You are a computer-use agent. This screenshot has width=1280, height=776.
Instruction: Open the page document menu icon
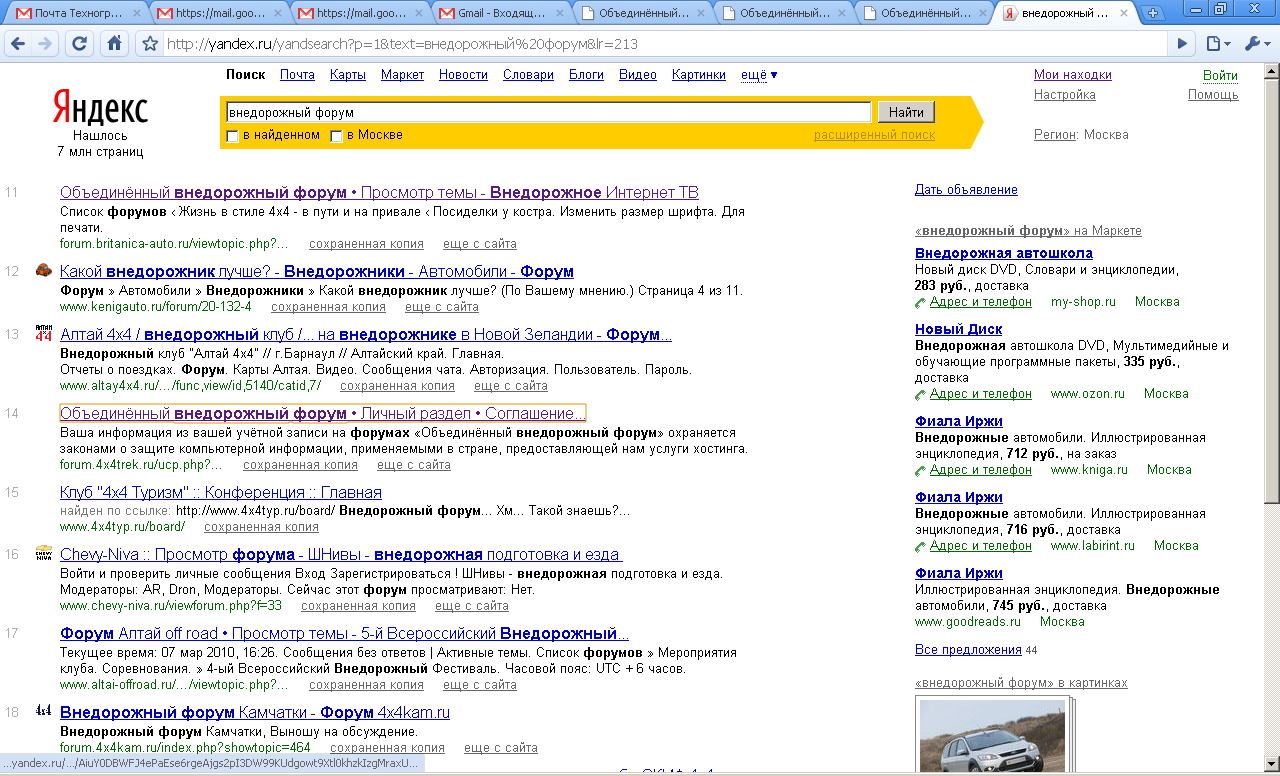click(x=1216, y=44)
